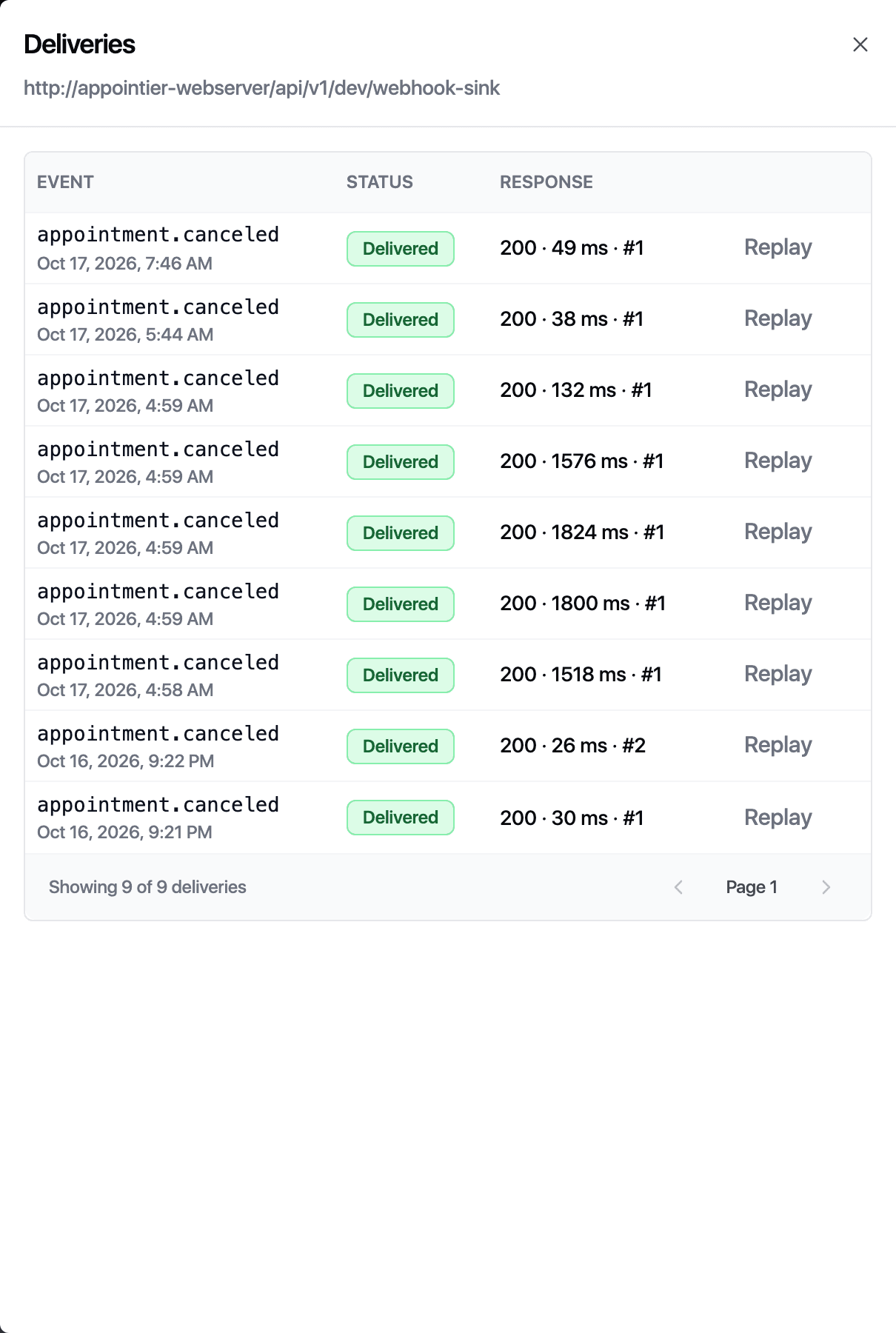The height and width of the screenshot is (1333, 896).
Task: Replay the 132 ms delivery
Action: [x=778, y=390]
